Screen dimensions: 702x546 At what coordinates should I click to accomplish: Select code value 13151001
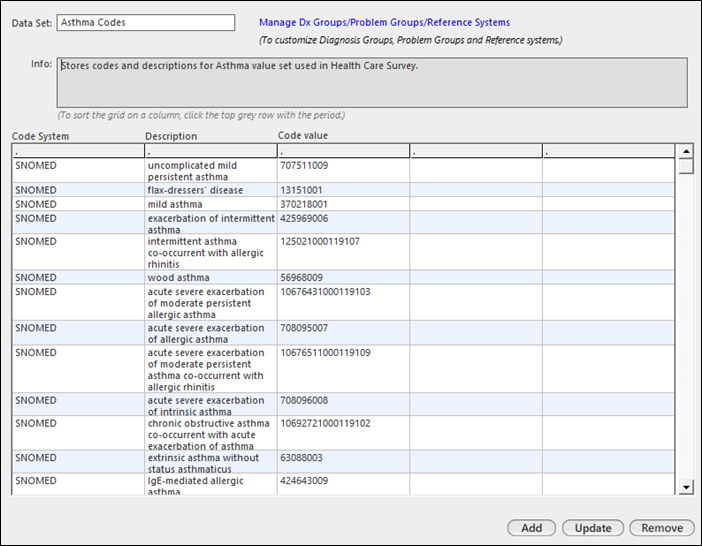(x=343, y=190)
